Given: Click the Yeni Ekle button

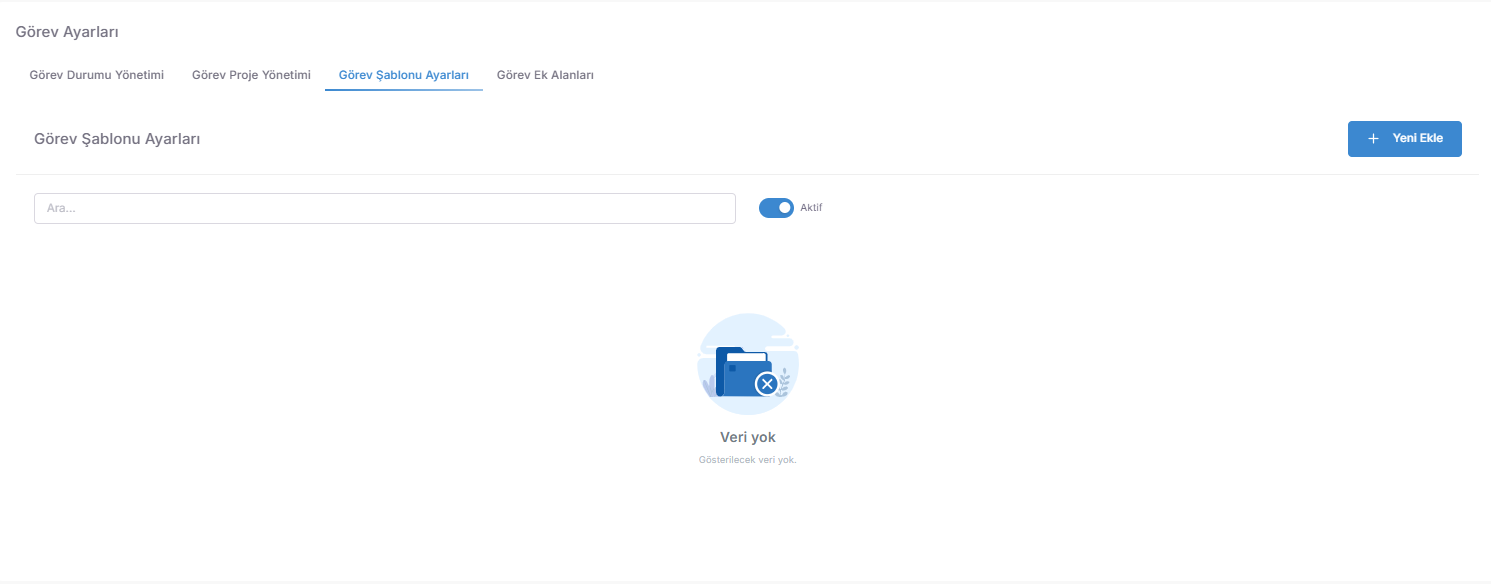Looking at the screenshot, I should point(1404,139).
